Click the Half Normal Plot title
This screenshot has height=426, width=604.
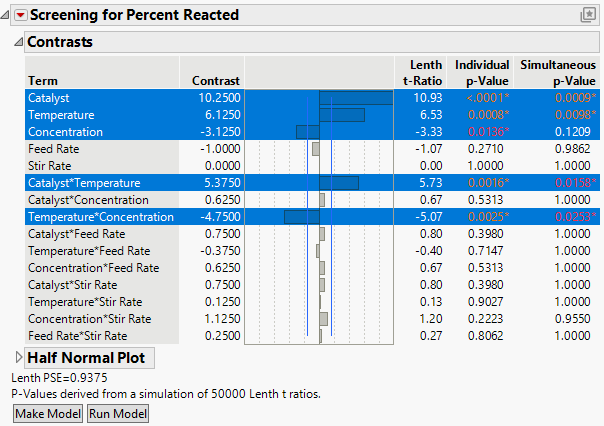pos(85,358)
